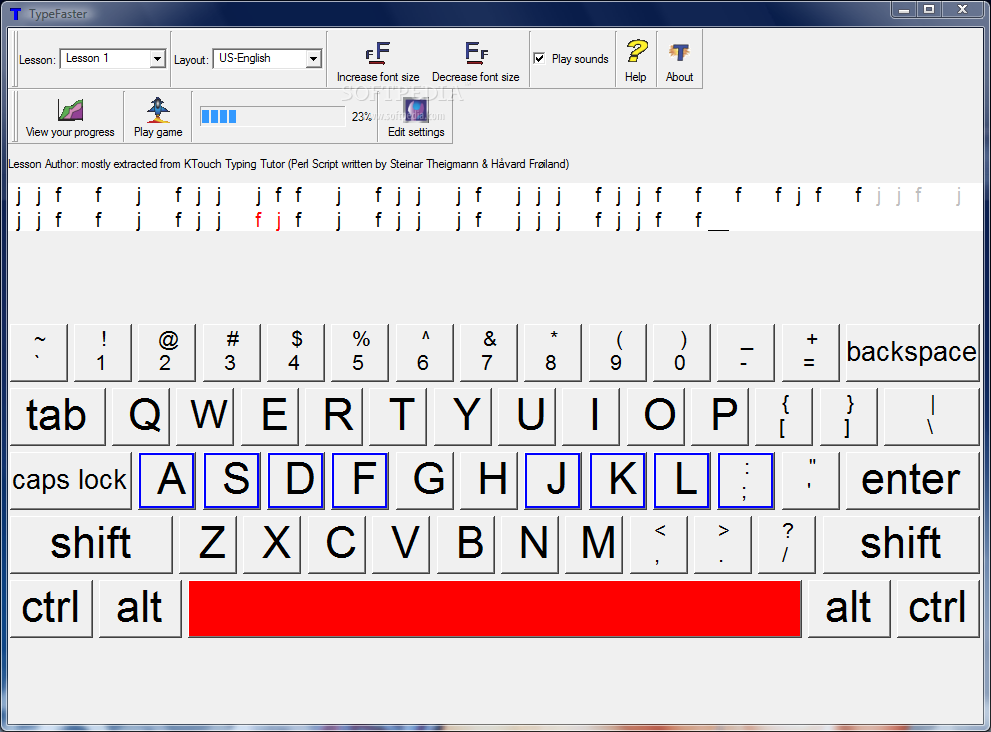Open View your progress chart

(71, 110)
